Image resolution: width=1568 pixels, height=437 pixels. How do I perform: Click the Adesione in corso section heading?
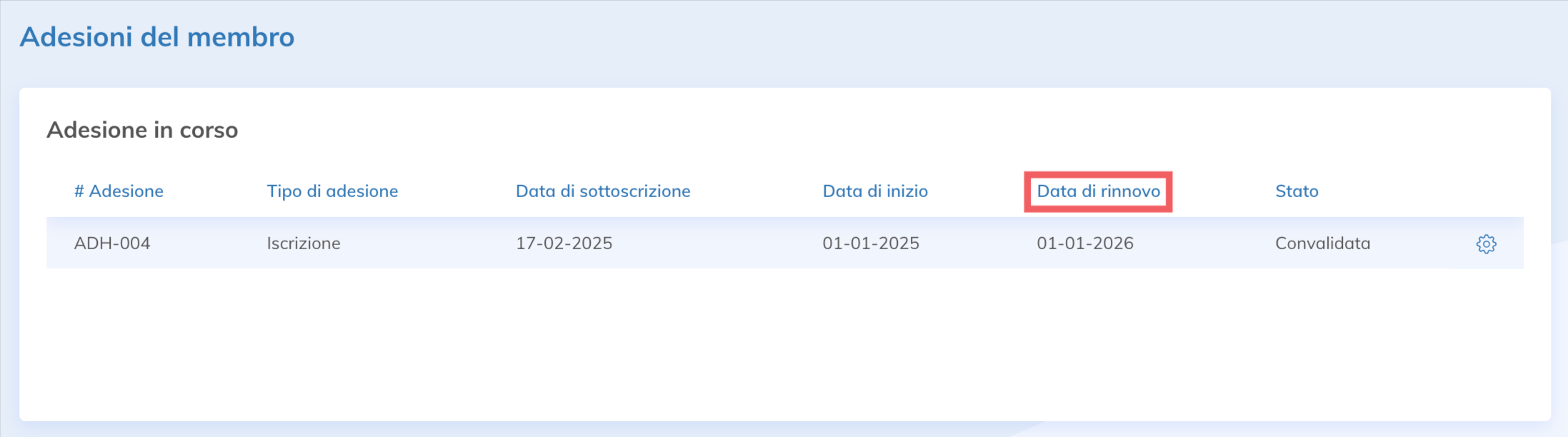142,130
